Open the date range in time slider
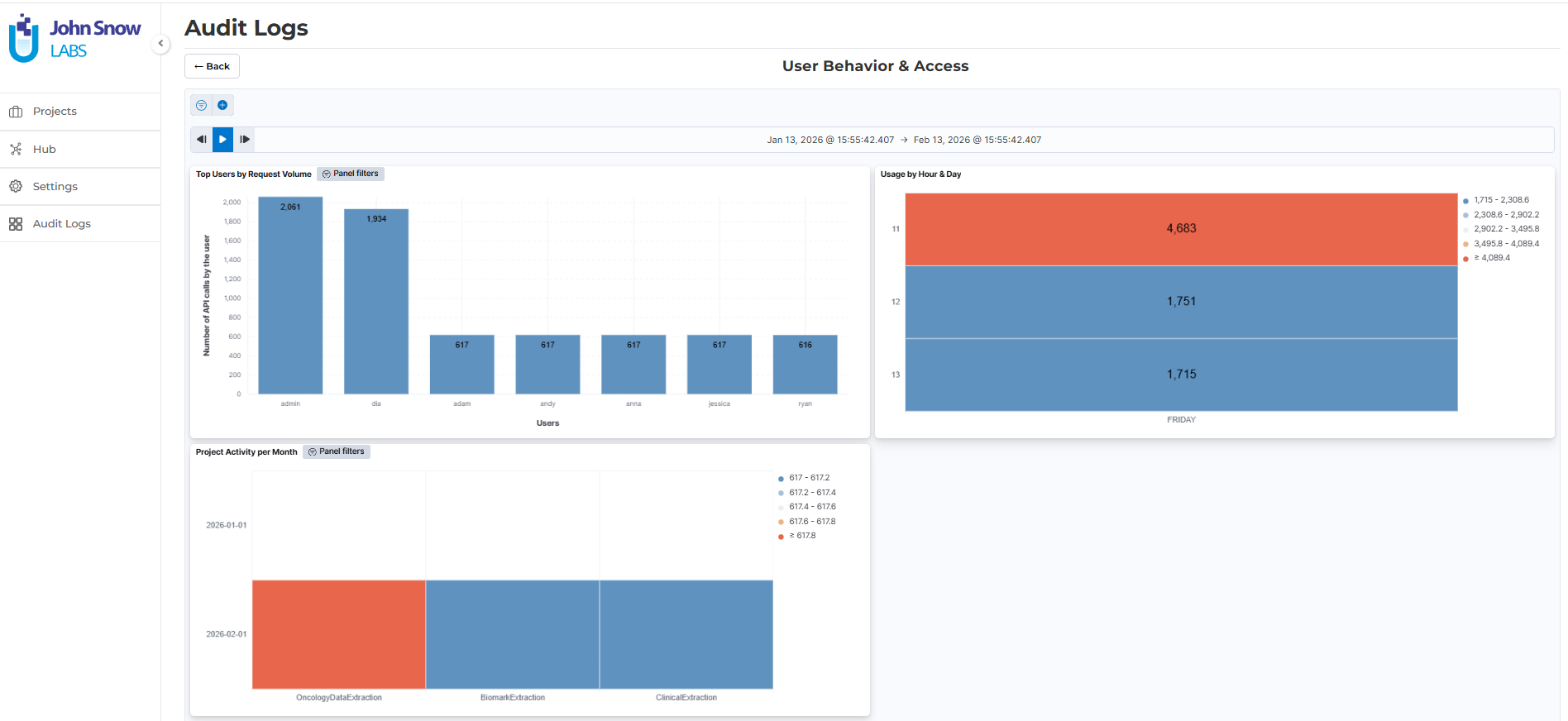1568x721 pixels. 903,141
